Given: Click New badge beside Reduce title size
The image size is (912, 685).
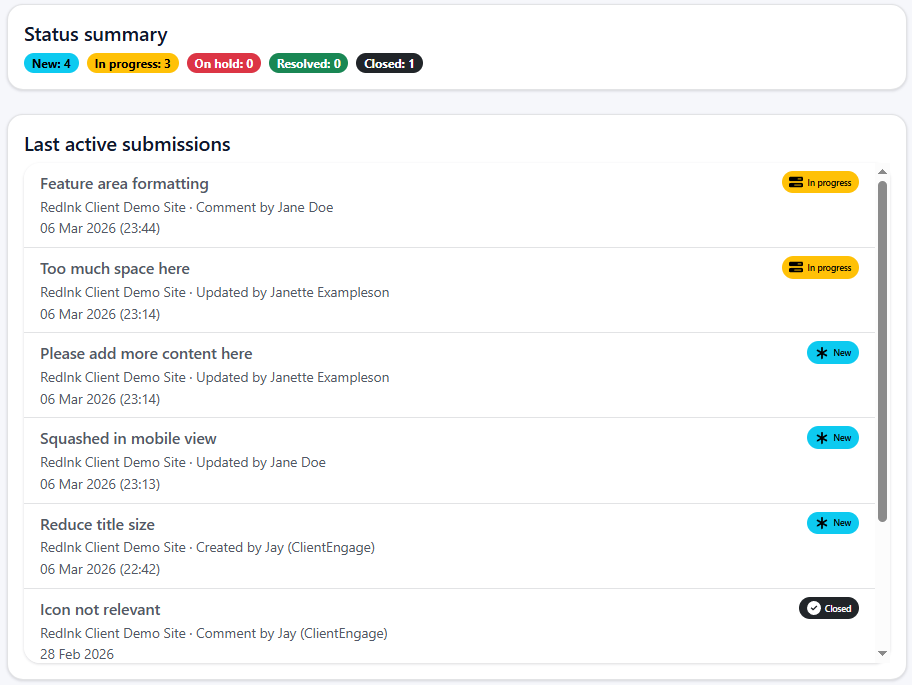Looking at the screenshot, I should point(832,523).
